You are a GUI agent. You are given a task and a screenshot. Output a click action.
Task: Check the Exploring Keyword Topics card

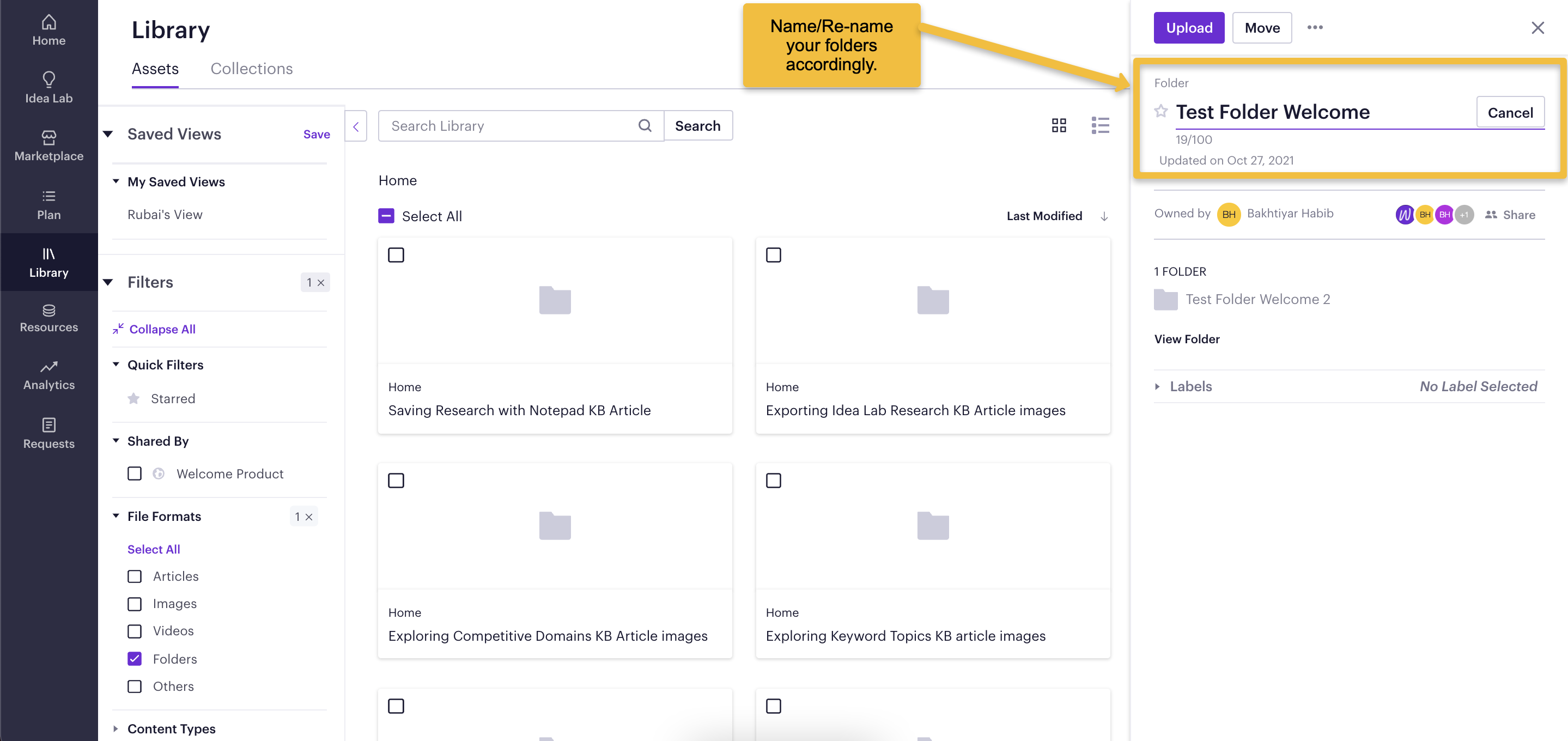tap(773, 481)
